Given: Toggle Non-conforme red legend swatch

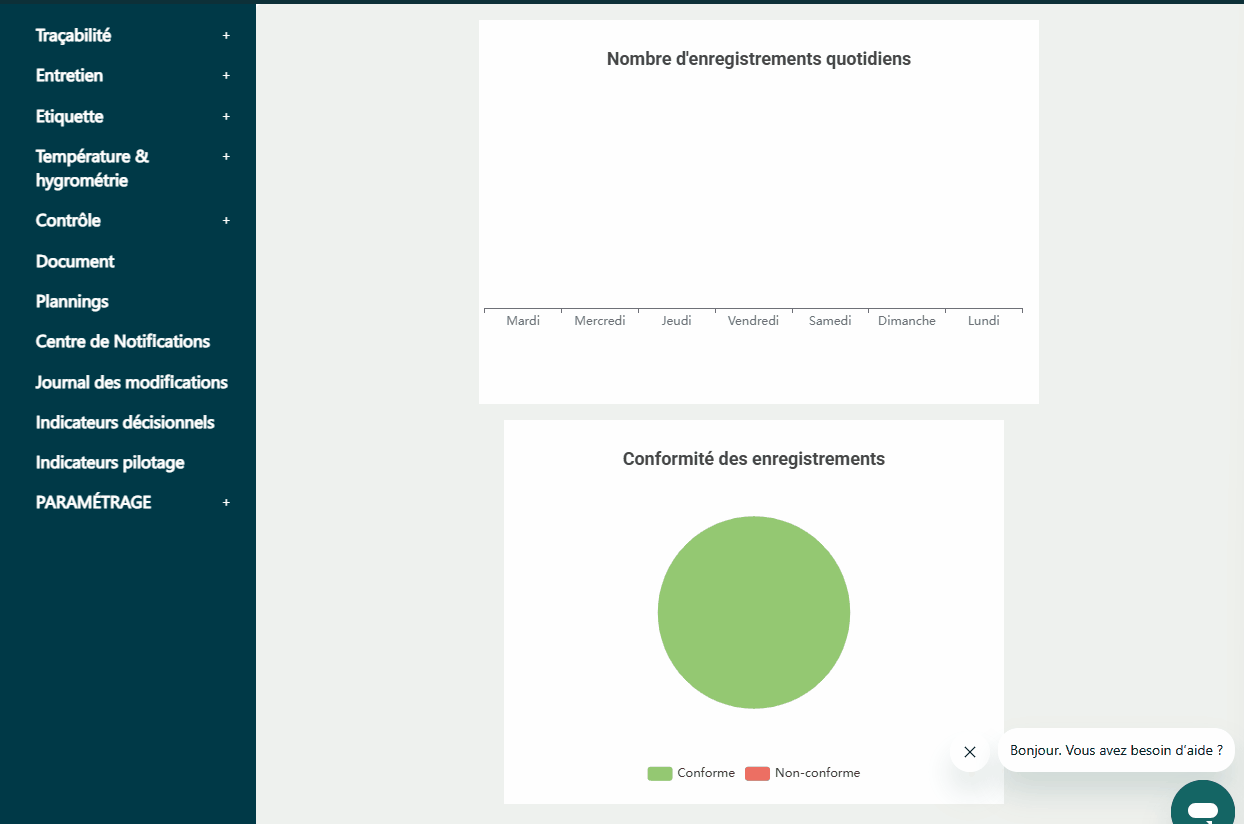Looking at the screenshot, I should [x=757, y=773].
